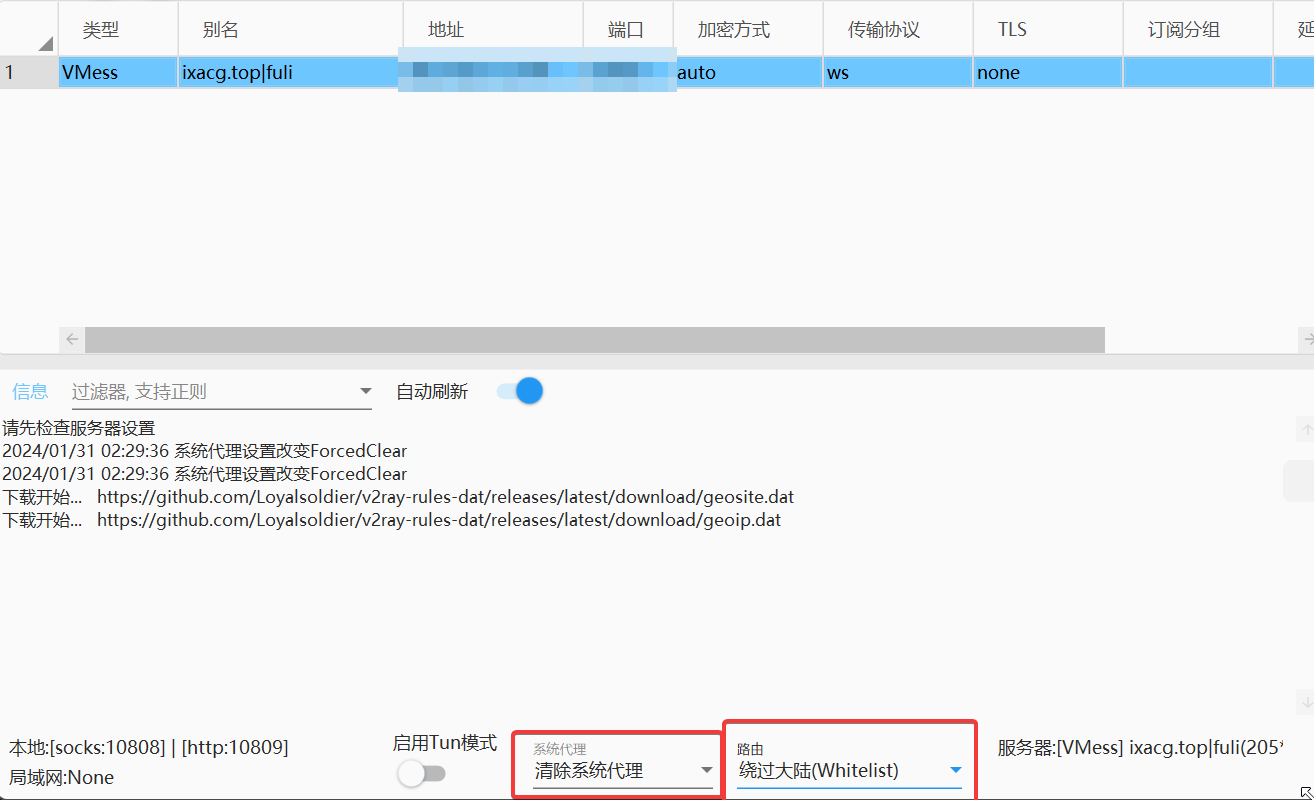1314x800 pixels.
Task: Expand the 路由 routing dropdown arrow
Action: click(955, 770)
